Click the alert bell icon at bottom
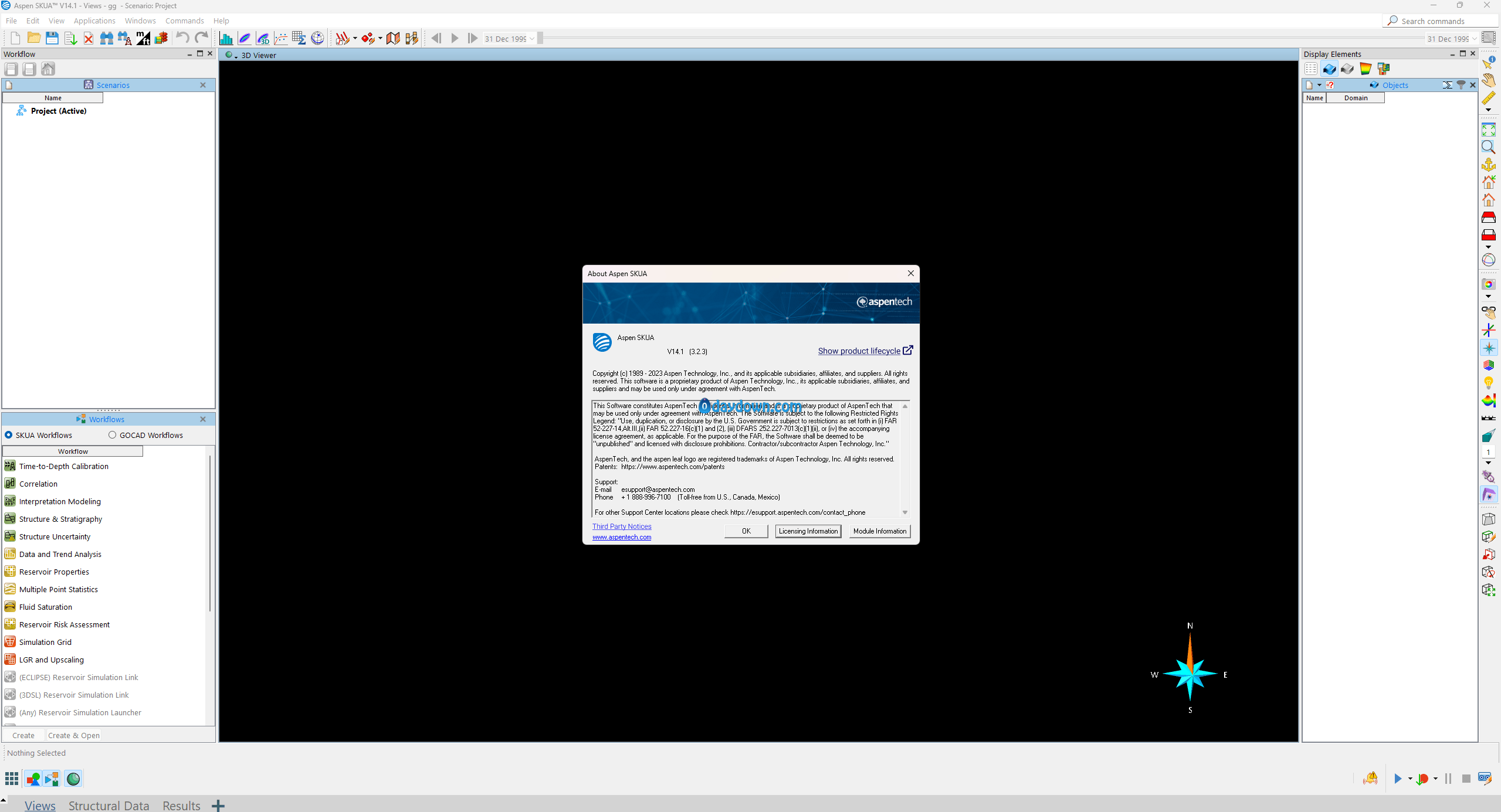 [x=1371, y=779]
